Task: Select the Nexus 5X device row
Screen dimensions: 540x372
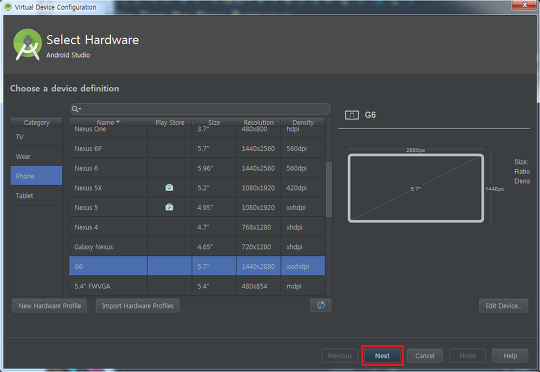Action: click(x=197, y=188)
